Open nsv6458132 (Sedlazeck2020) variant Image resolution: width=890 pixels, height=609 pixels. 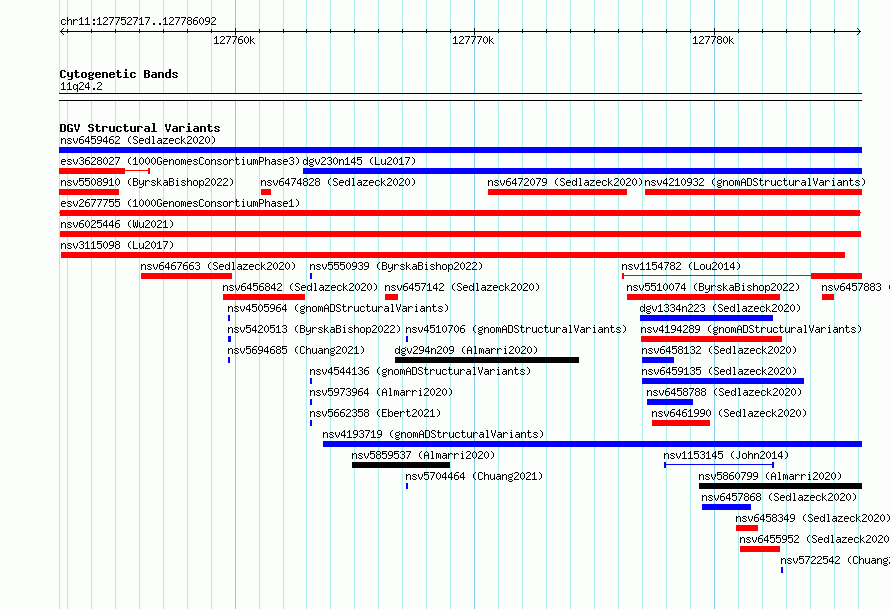tap(719, 350)
